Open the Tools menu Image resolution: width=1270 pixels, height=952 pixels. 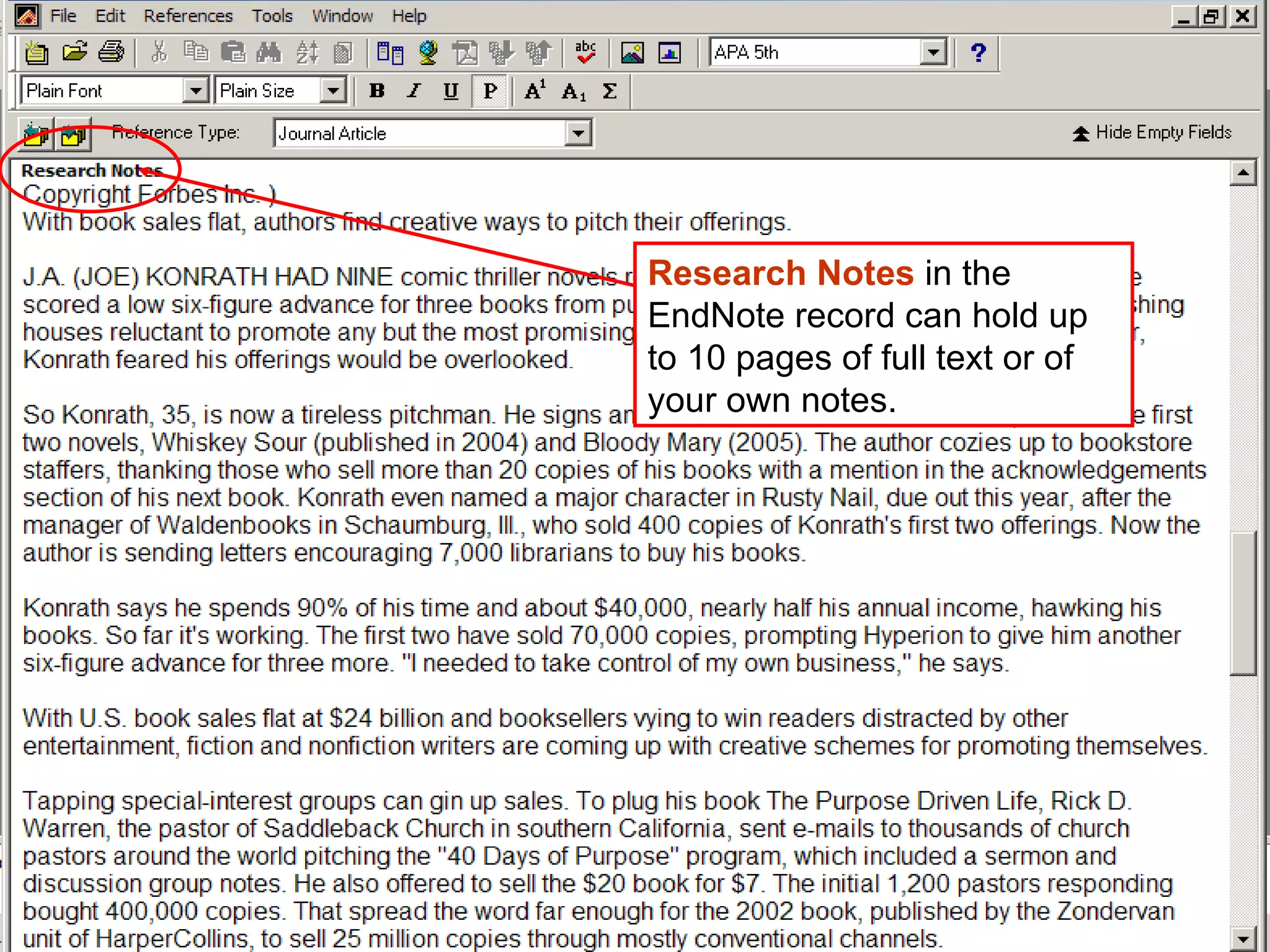pos(272,15)
